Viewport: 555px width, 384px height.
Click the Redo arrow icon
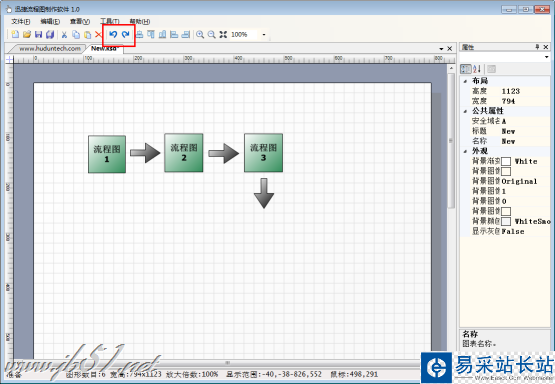[x=125, y=34]
